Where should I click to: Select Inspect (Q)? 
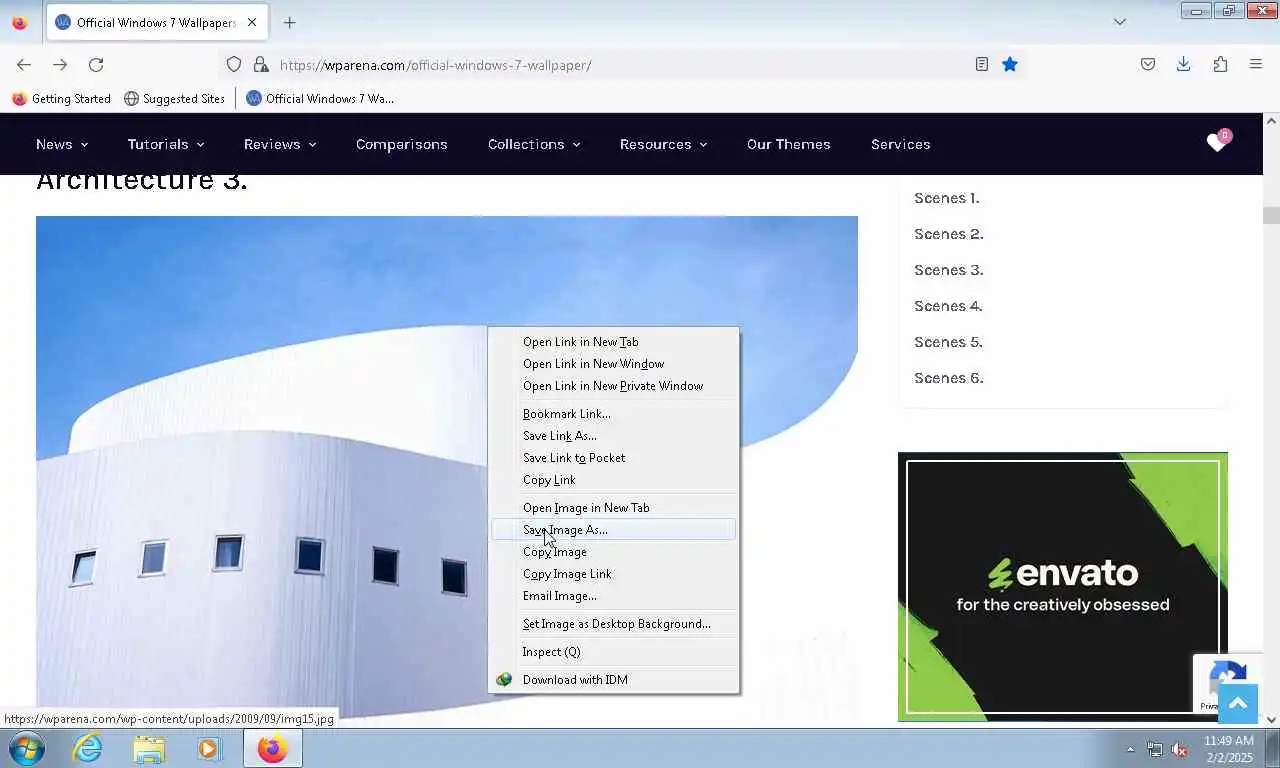point(613,652)
